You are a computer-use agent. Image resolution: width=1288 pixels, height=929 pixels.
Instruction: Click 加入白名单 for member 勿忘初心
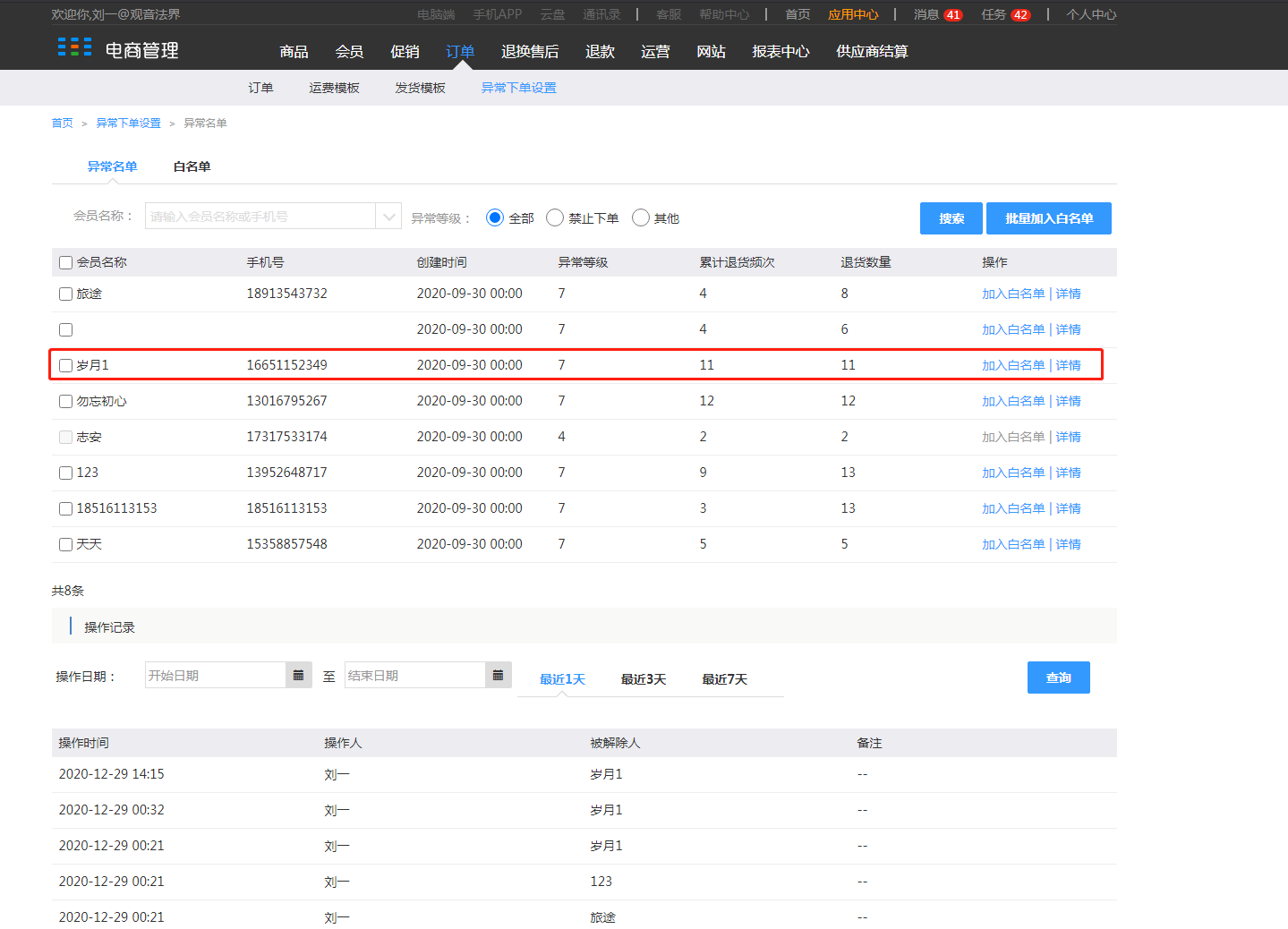tap(1013, 401)
